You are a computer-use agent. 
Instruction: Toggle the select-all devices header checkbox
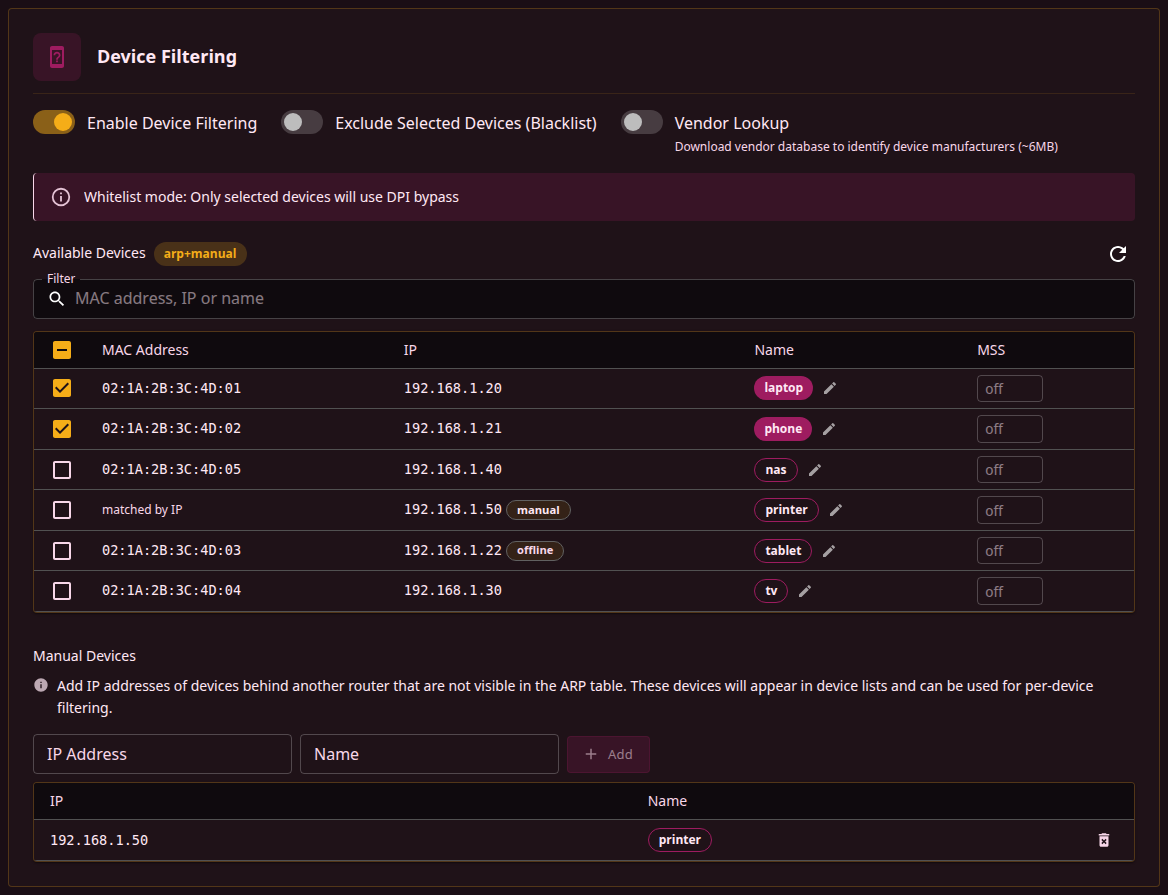coord(62,350)
